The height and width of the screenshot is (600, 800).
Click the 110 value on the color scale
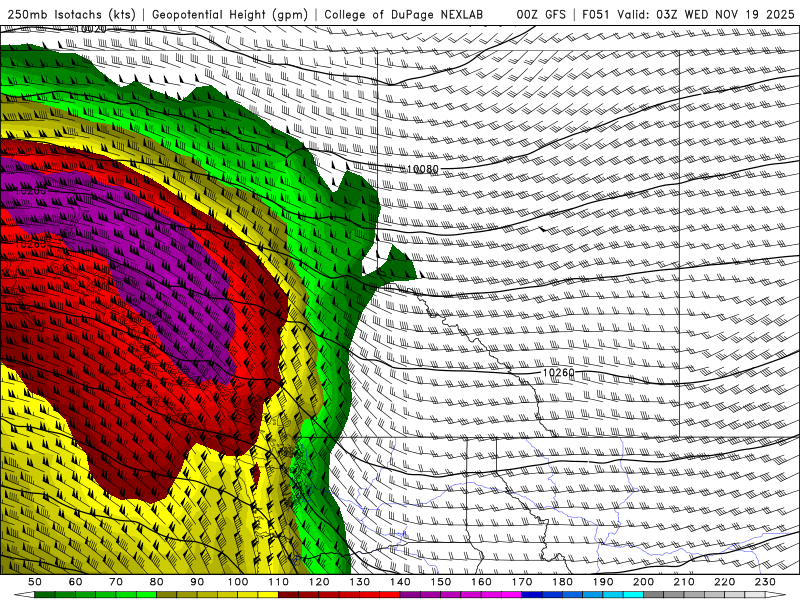278,582
